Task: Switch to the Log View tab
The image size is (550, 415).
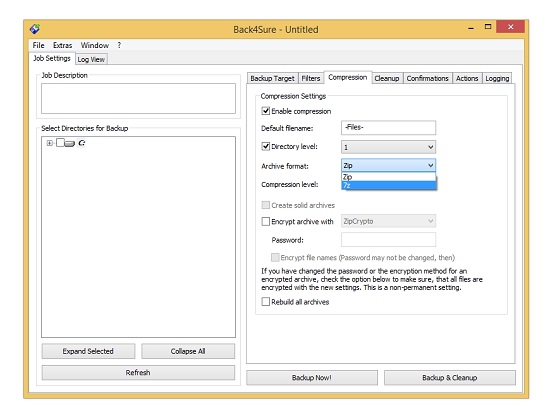Action: coord(91,59)
